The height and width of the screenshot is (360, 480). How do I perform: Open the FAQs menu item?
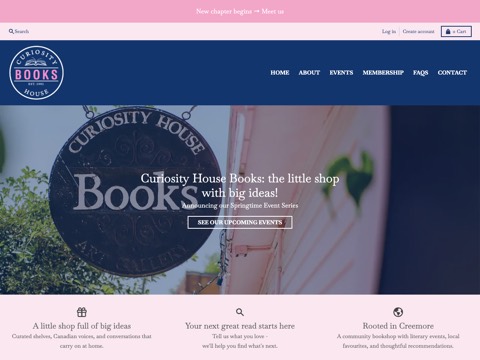(420, 73)
